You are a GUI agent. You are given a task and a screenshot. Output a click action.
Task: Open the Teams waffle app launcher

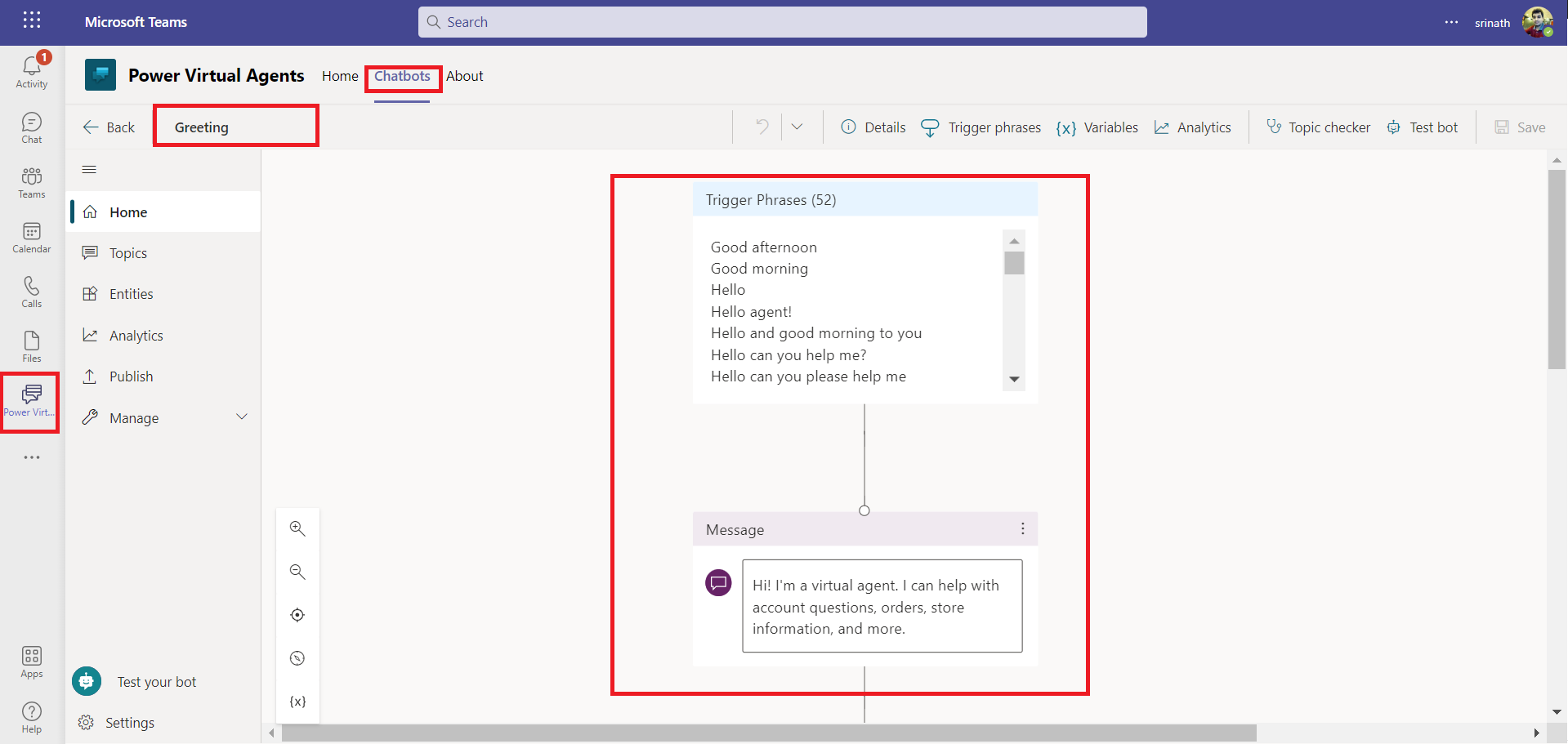[x=32, y=20]
